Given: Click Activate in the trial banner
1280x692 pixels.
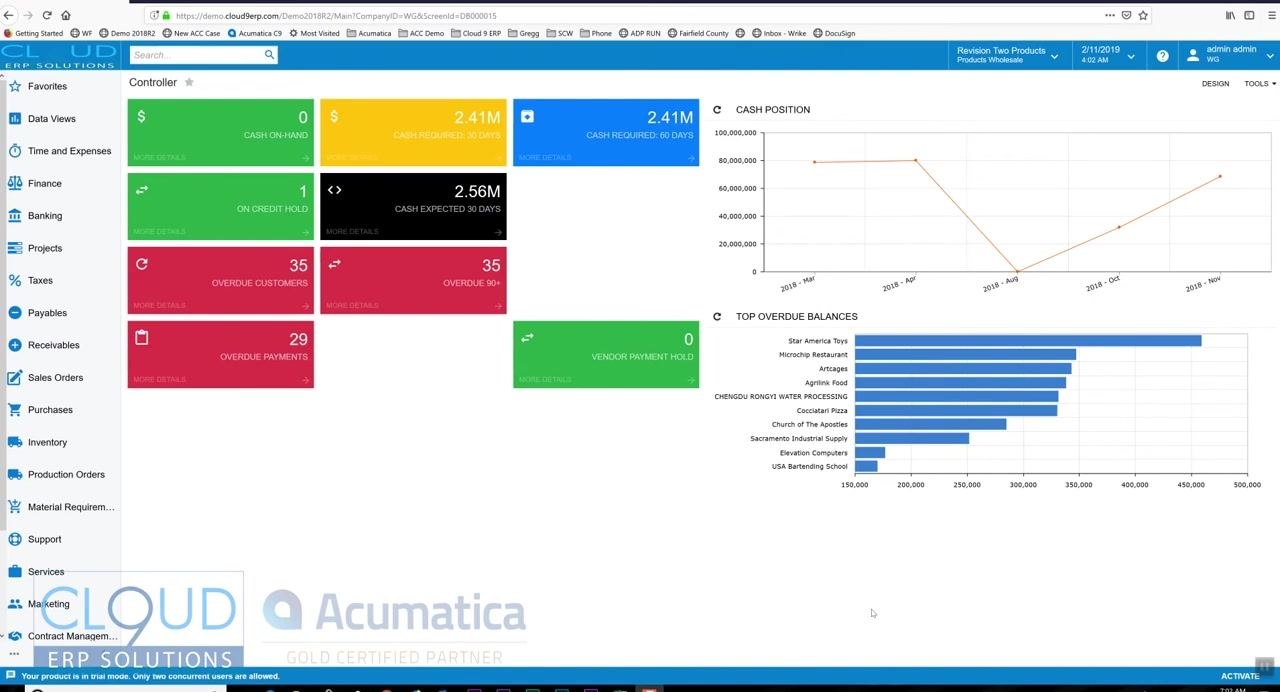Looking at the screenshot, I should (1240, 676).
